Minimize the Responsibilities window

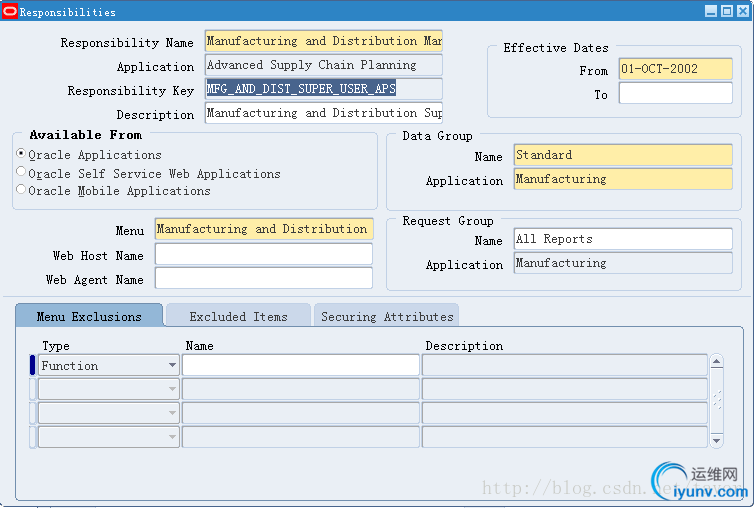pyautogui.click(x=711, y=11)
